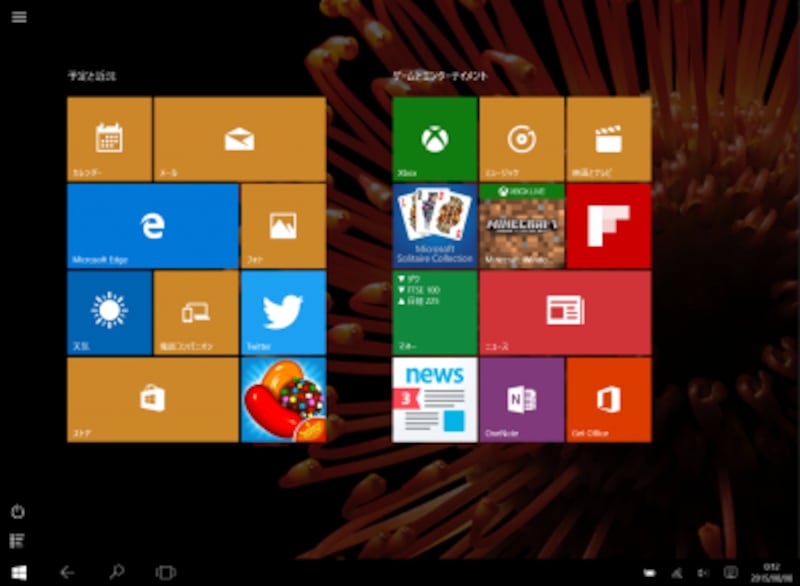Open the Groove Music tile

(521, 139)
